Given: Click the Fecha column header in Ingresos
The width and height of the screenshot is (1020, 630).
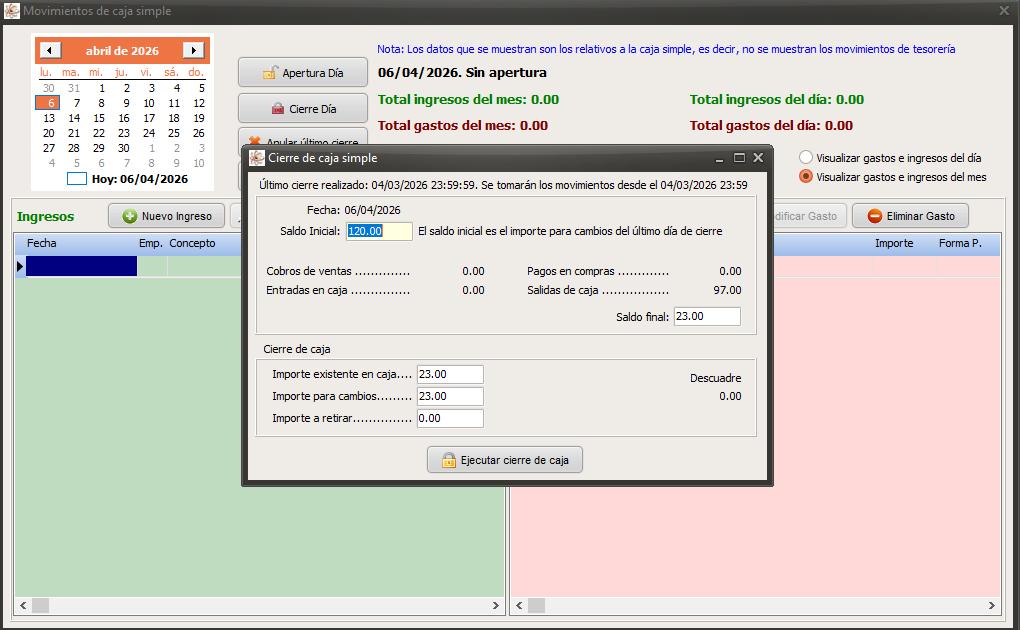Looking at the screenshot, I should pyautogui.click(x=42, y=243).
